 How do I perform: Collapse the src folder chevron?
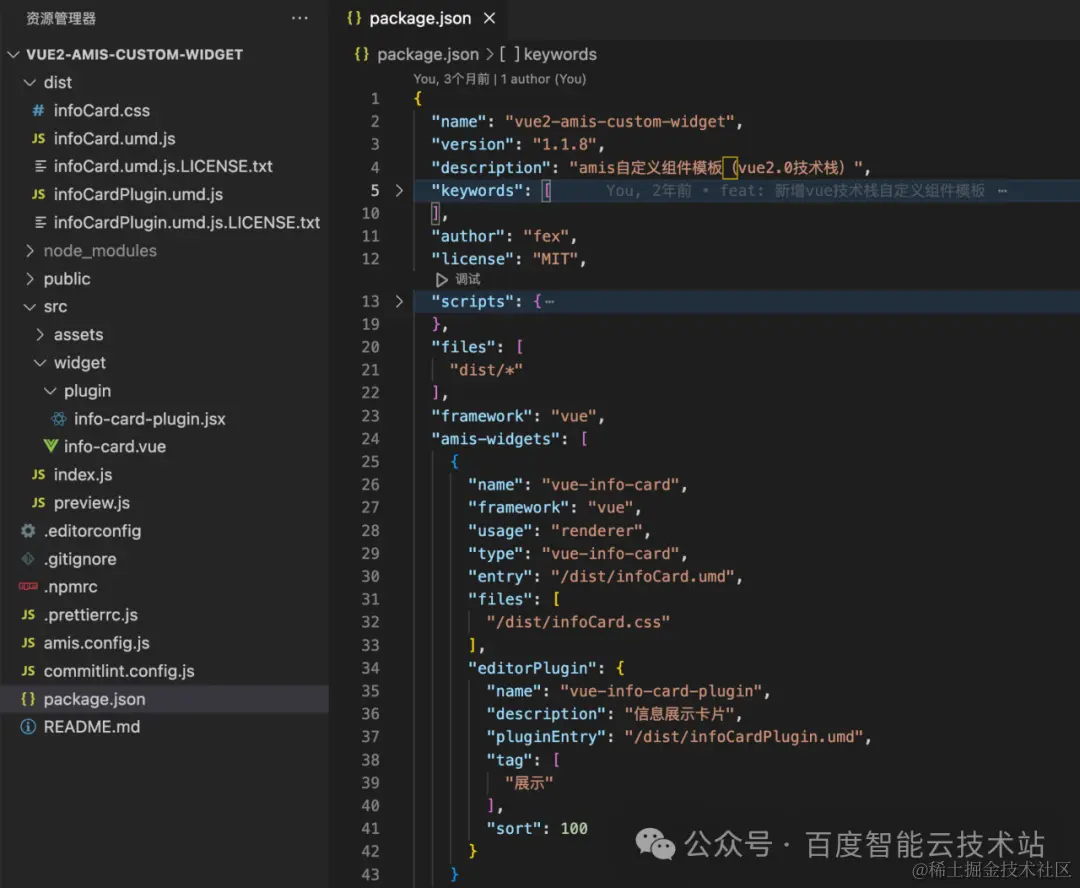30,307
